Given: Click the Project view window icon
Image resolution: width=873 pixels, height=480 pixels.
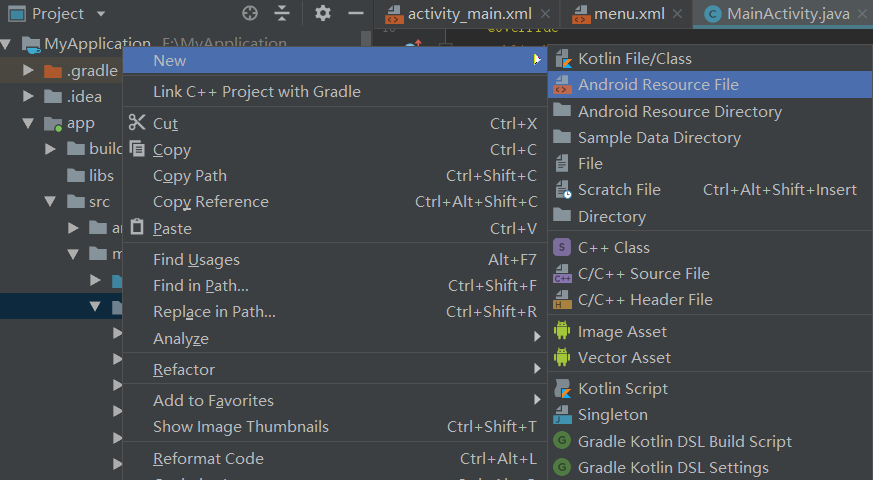Looking at the screenshot, I should [16, 13].
